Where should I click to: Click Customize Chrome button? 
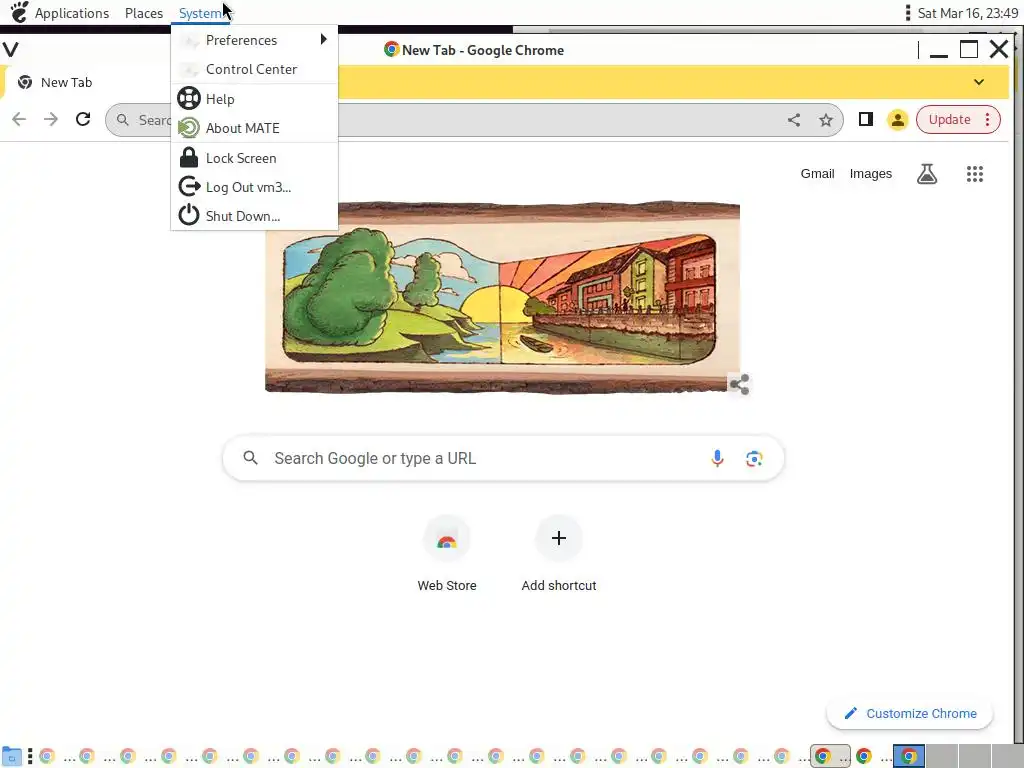[x=909, y=713]
